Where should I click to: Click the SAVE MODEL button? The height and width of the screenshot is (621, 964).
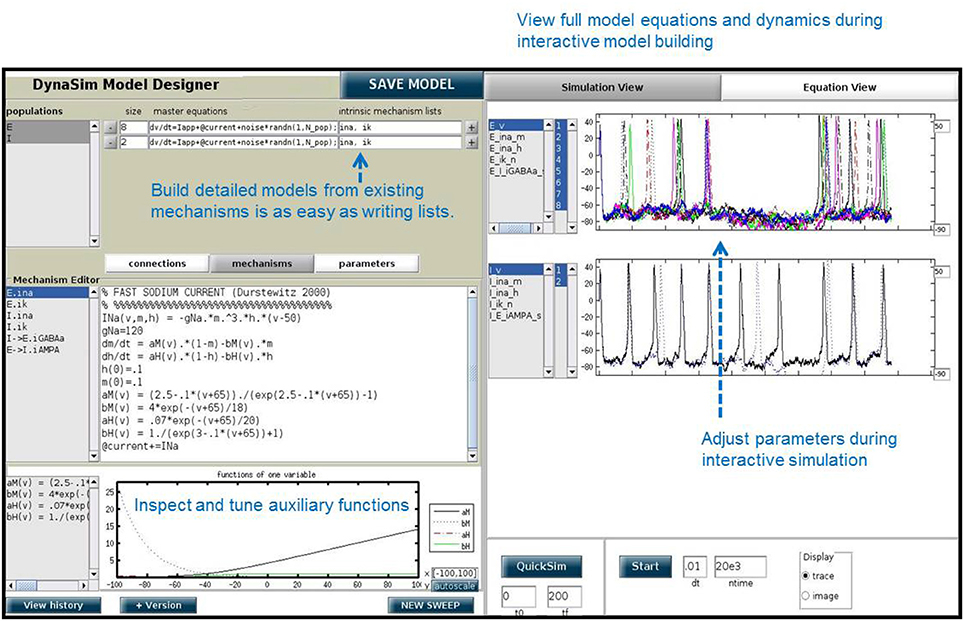pos(411,85)
